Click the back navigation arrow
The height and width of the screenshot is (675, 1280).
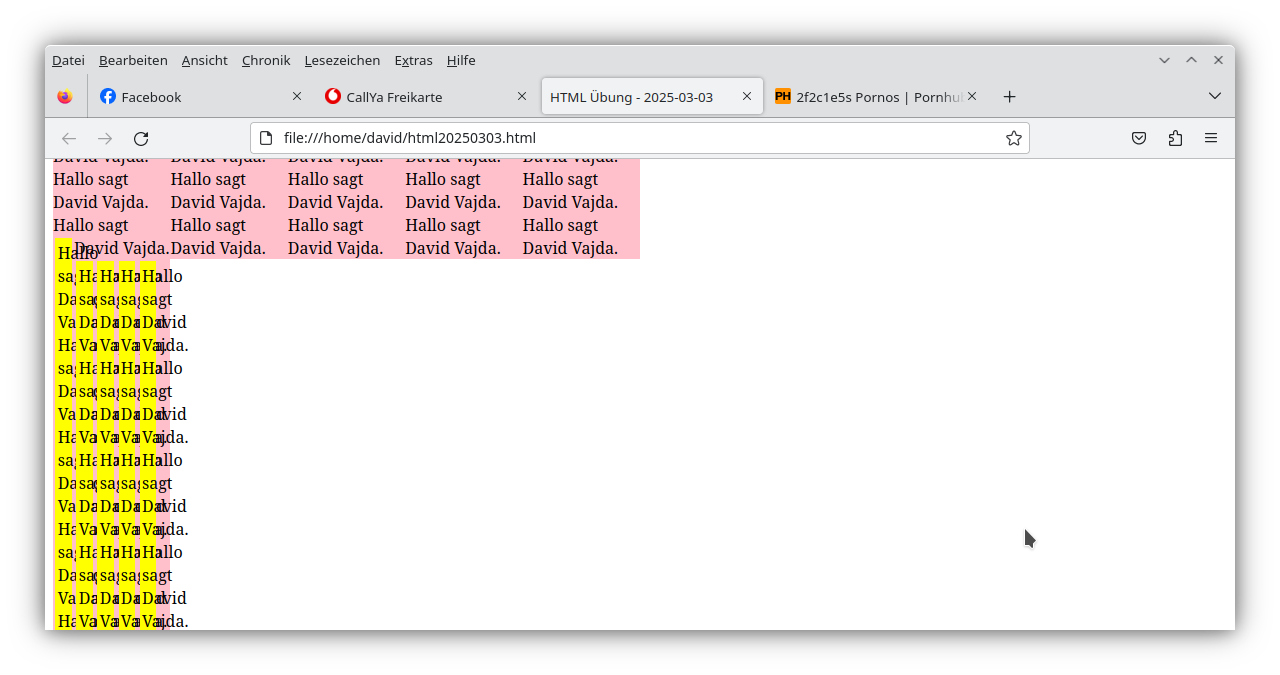pyautogui.click(x=69, y=138)
